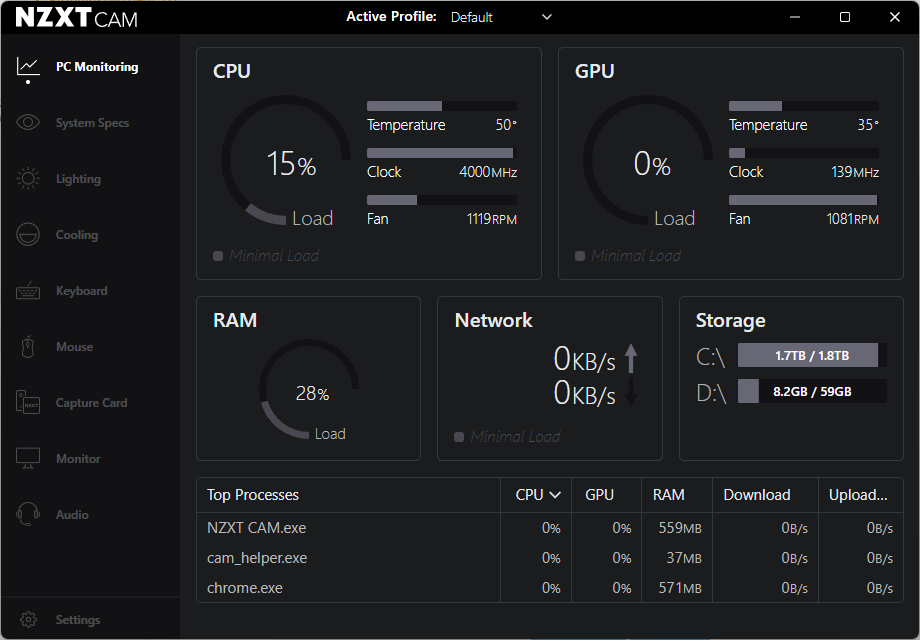Select the Keyboard icon in sidebar
Screen dimensions: 920x640
[28, 291]
